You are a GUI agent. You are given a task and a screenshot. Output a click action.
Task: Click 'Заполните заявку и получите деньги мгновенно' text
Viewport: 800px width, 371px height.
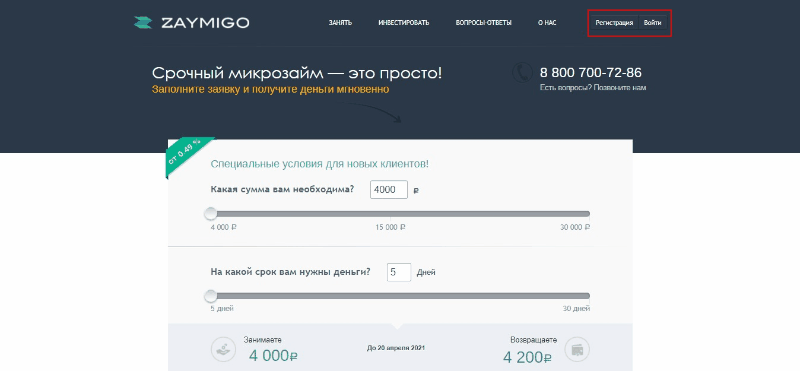click(x=270, y=89)
